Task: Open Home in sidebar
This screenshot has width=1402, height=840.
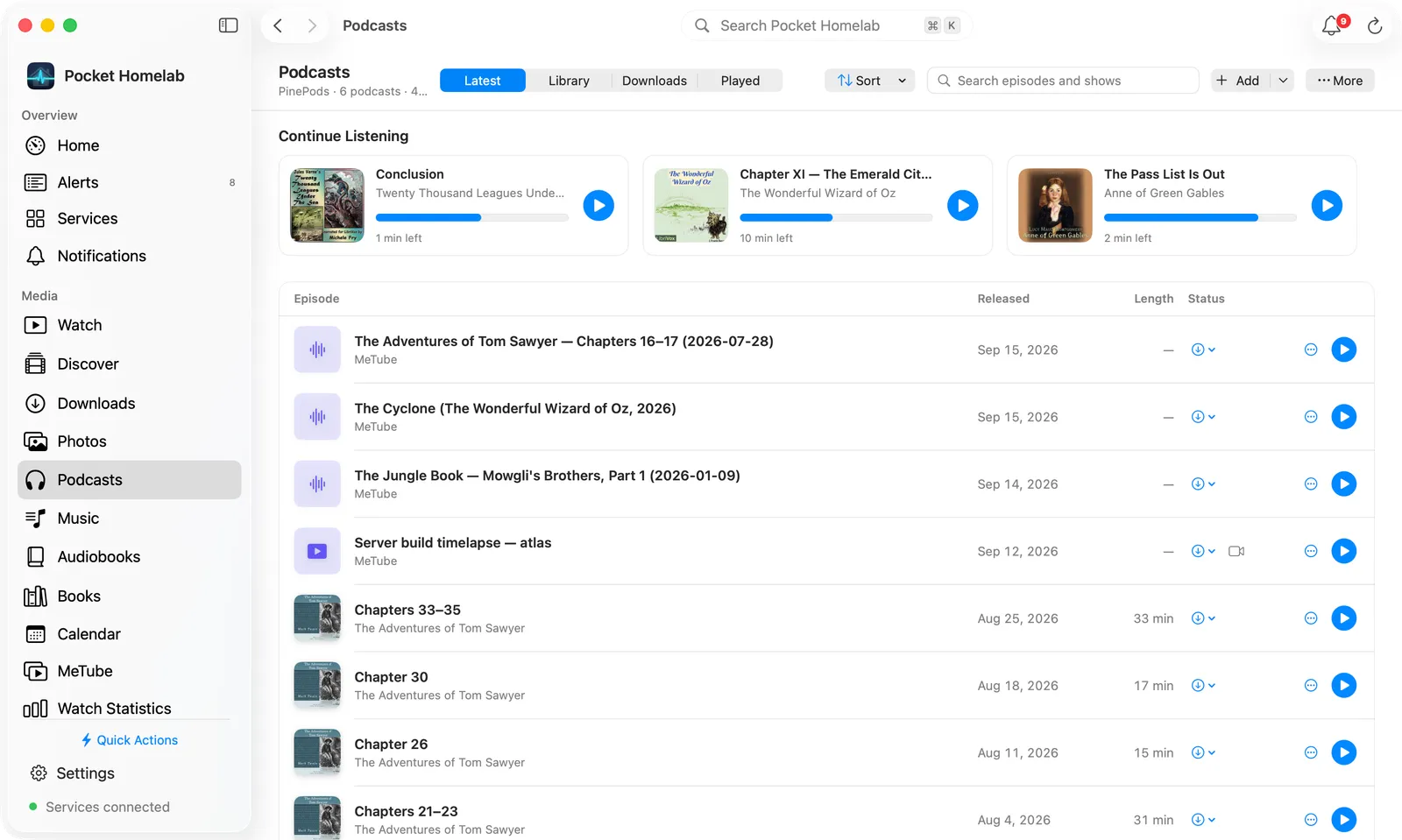Action: click(130, 145)
